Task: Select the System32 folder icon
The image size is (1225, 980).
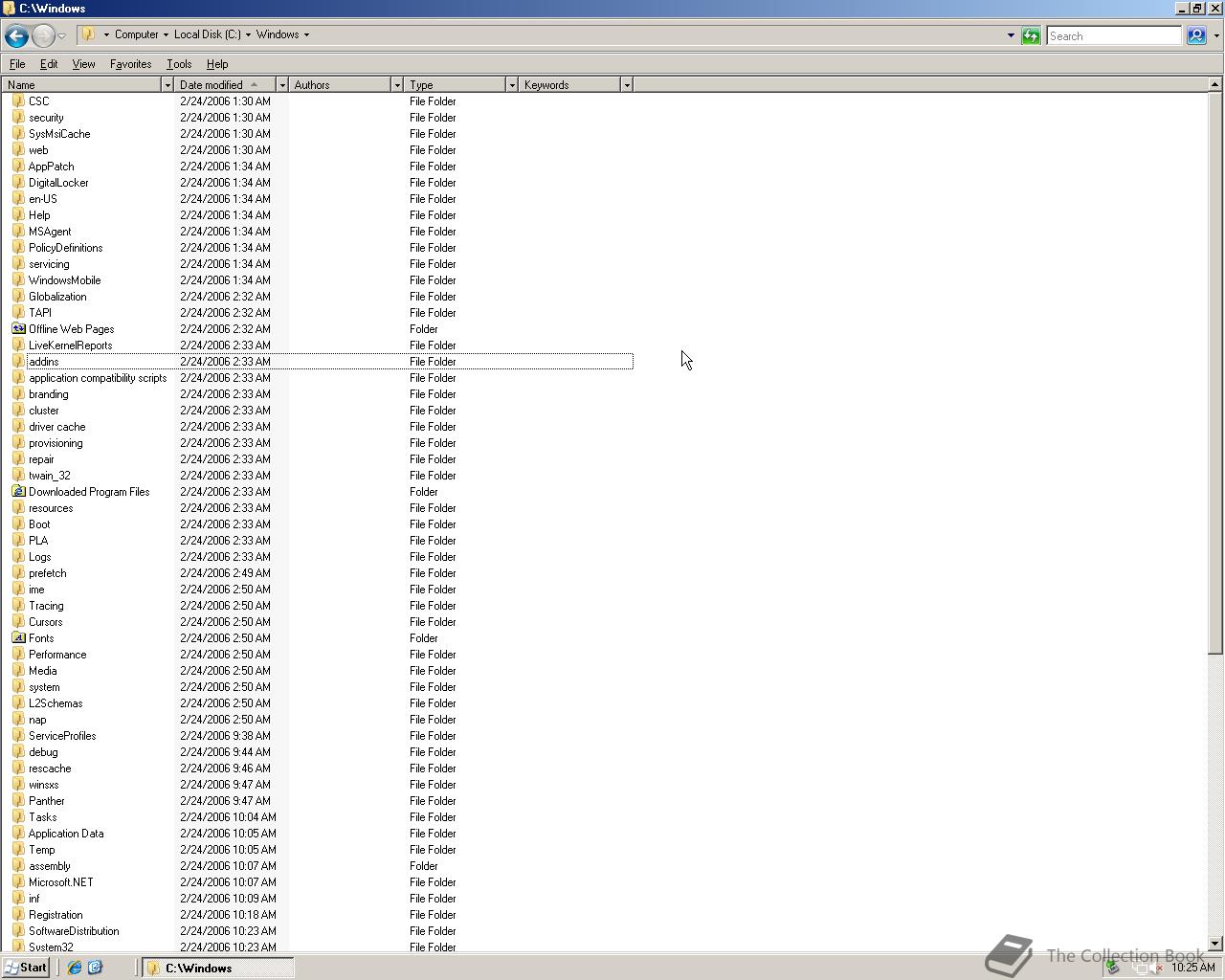Action: (18, 946)
